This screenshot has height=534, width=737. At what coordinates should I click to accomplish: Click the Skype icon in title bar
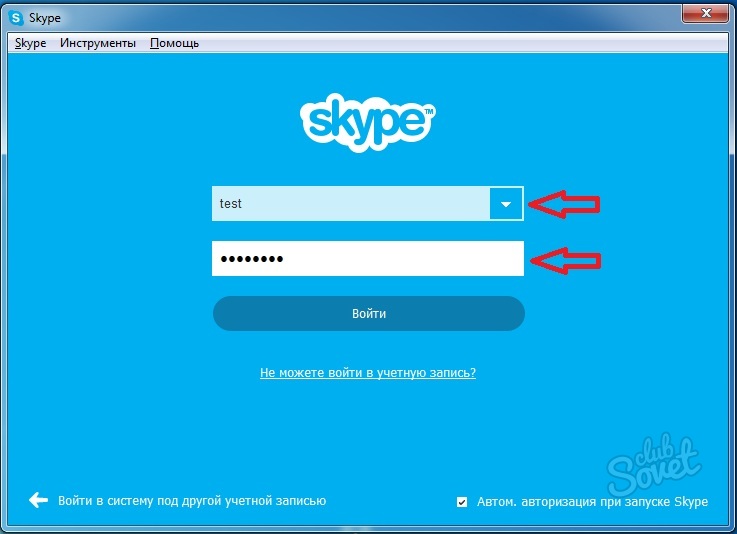pos(16,18)
